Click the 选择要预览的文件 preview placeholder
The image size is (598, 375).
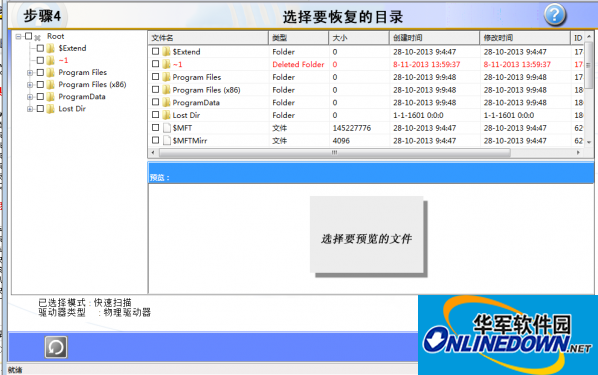pyautogui.click(x=367, y=235)
